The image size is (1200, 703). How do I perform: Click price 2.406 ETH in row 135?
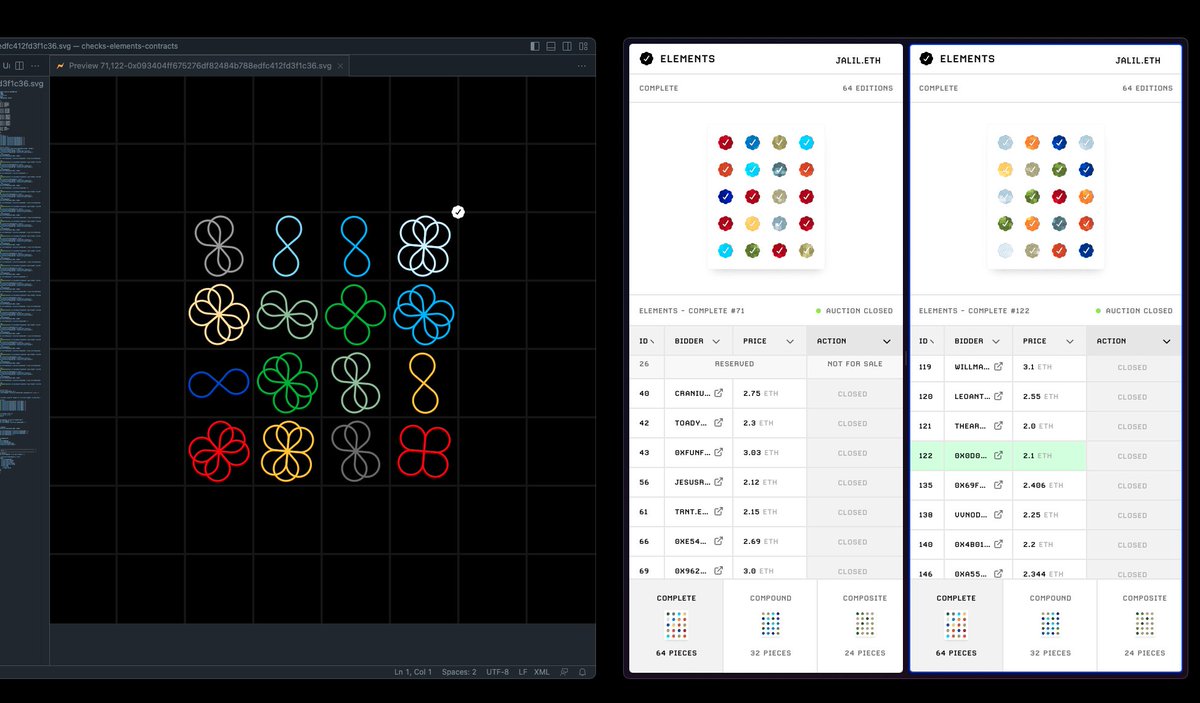point(1042,485)
